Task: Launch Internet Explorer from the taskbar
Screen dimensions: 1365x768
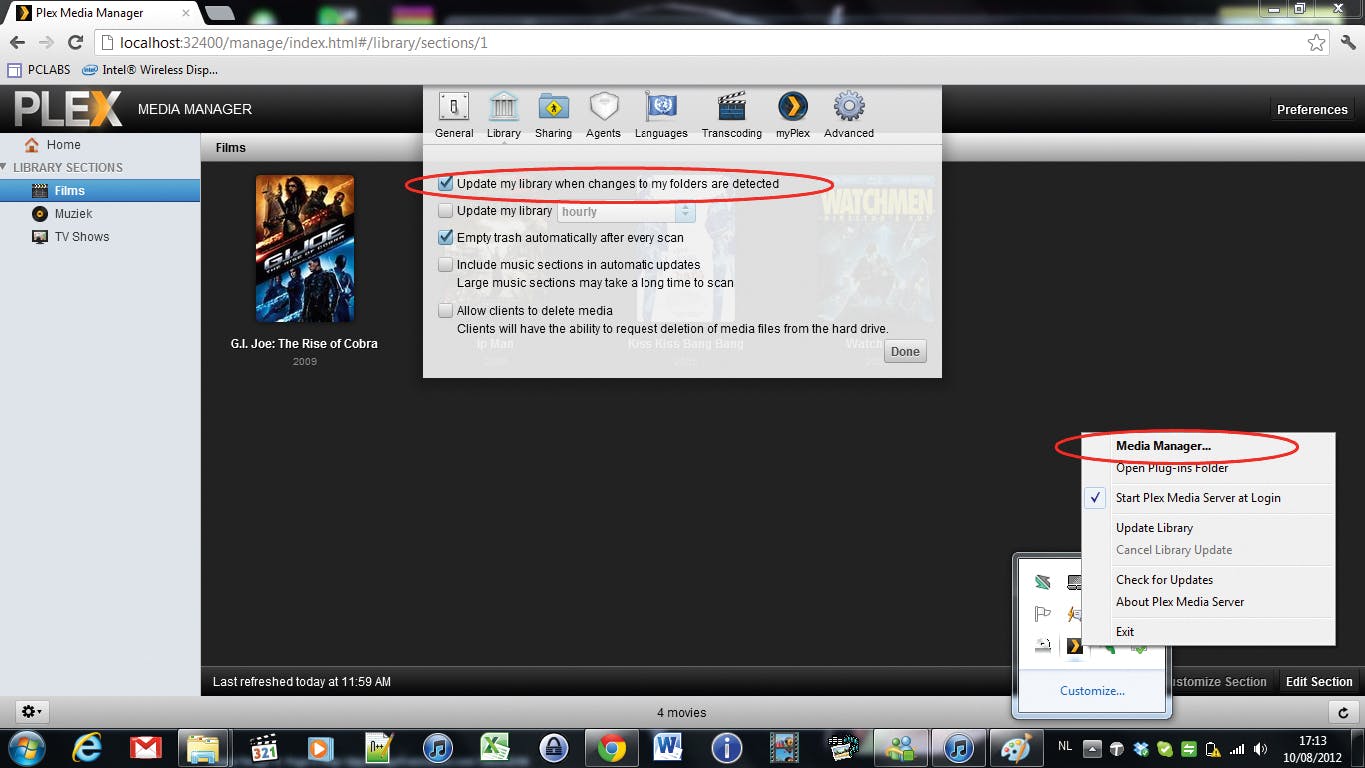Action: pos(88,748)
